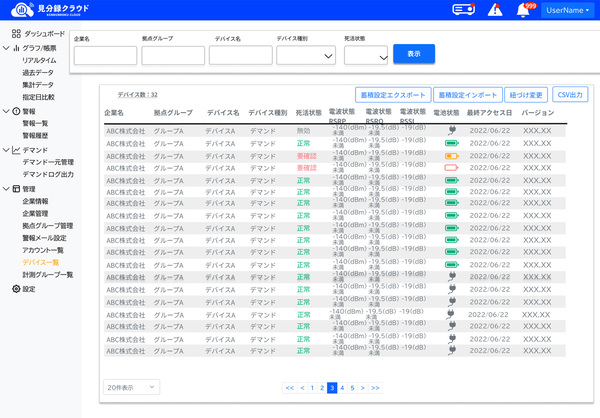Screen dimensions: 600x418
Task: Click the 設定 gear icon
Action: (x=15, y=289)
